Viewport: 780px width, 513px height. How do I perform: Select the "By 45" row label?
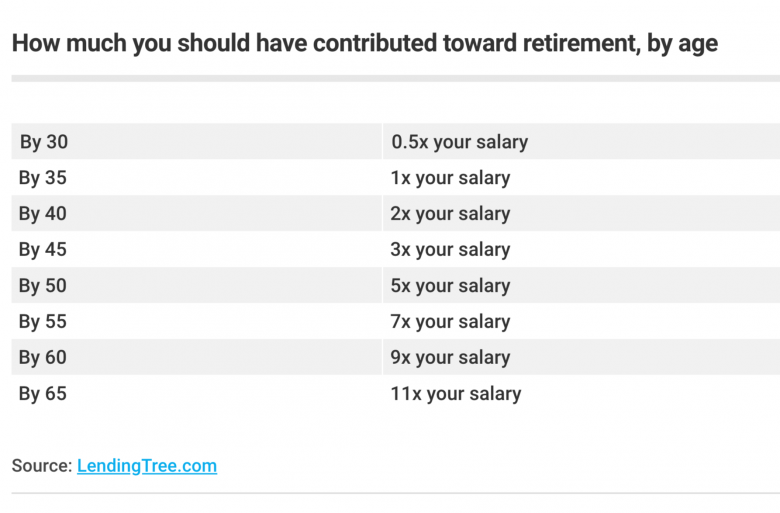[x=43, y=250]
